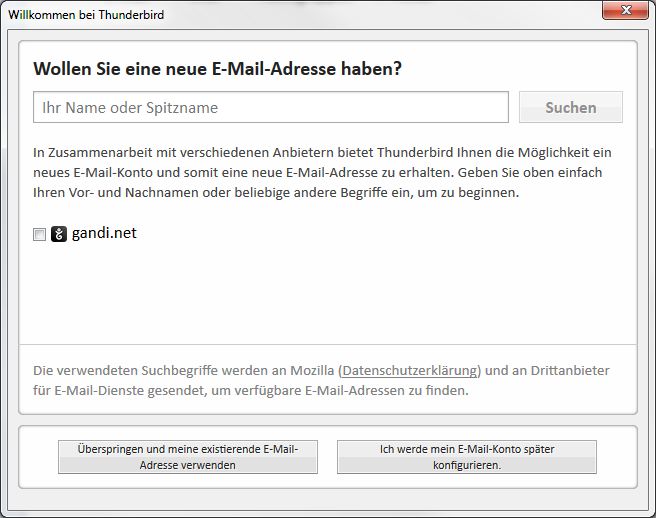The height and width of the screenshot is (518, 656).
Task: Close the Willkommen bei Thunderbird dialog
Action: pyautogui.click(x=625, y=11)
